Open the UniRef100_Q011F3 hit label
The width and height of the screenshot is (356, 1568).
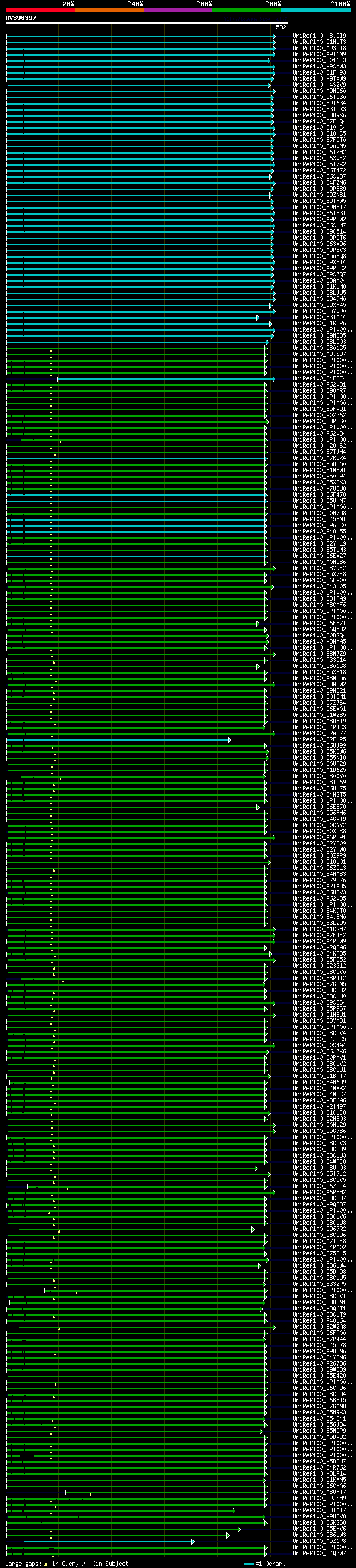click(x=319, y=60)
